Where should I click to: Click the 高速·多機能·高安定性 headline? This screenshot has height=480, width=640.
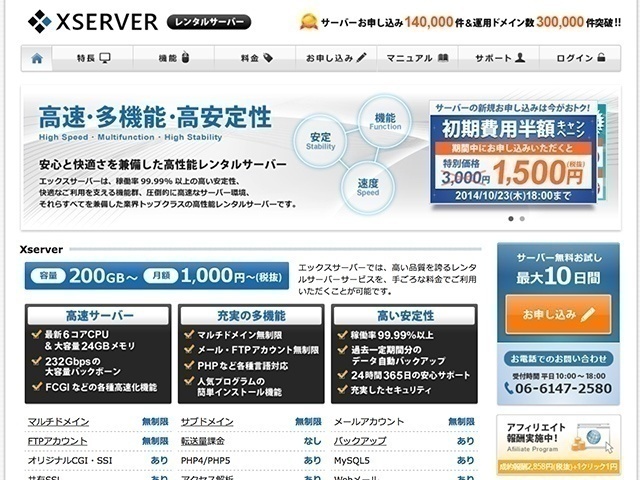(x=155, y=117)
